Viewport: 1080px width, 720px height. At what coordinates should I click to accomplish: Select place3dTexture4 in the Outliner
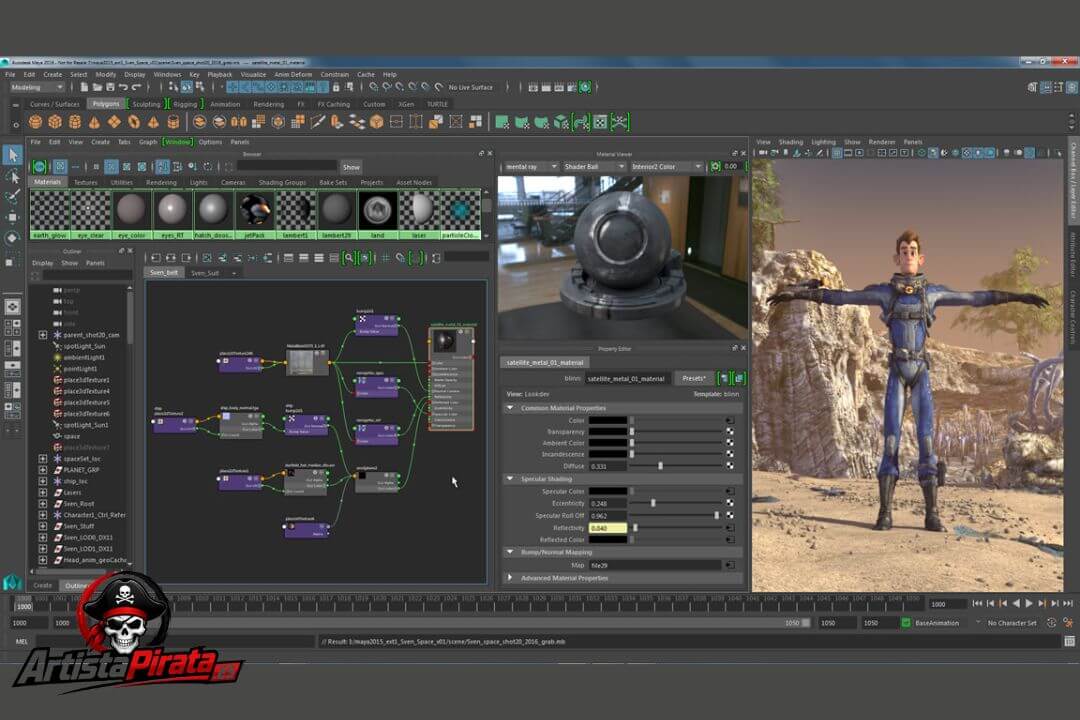tap(86, 391)
